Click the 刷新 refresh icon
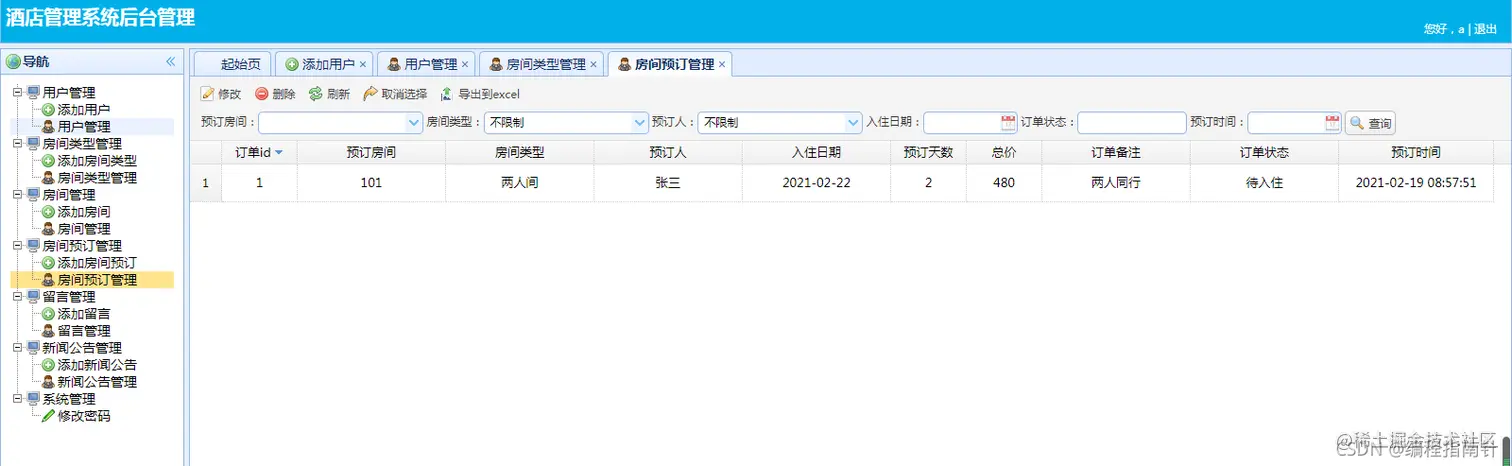The height and width of the screenshot is (466, 1512). click(315, 94)
